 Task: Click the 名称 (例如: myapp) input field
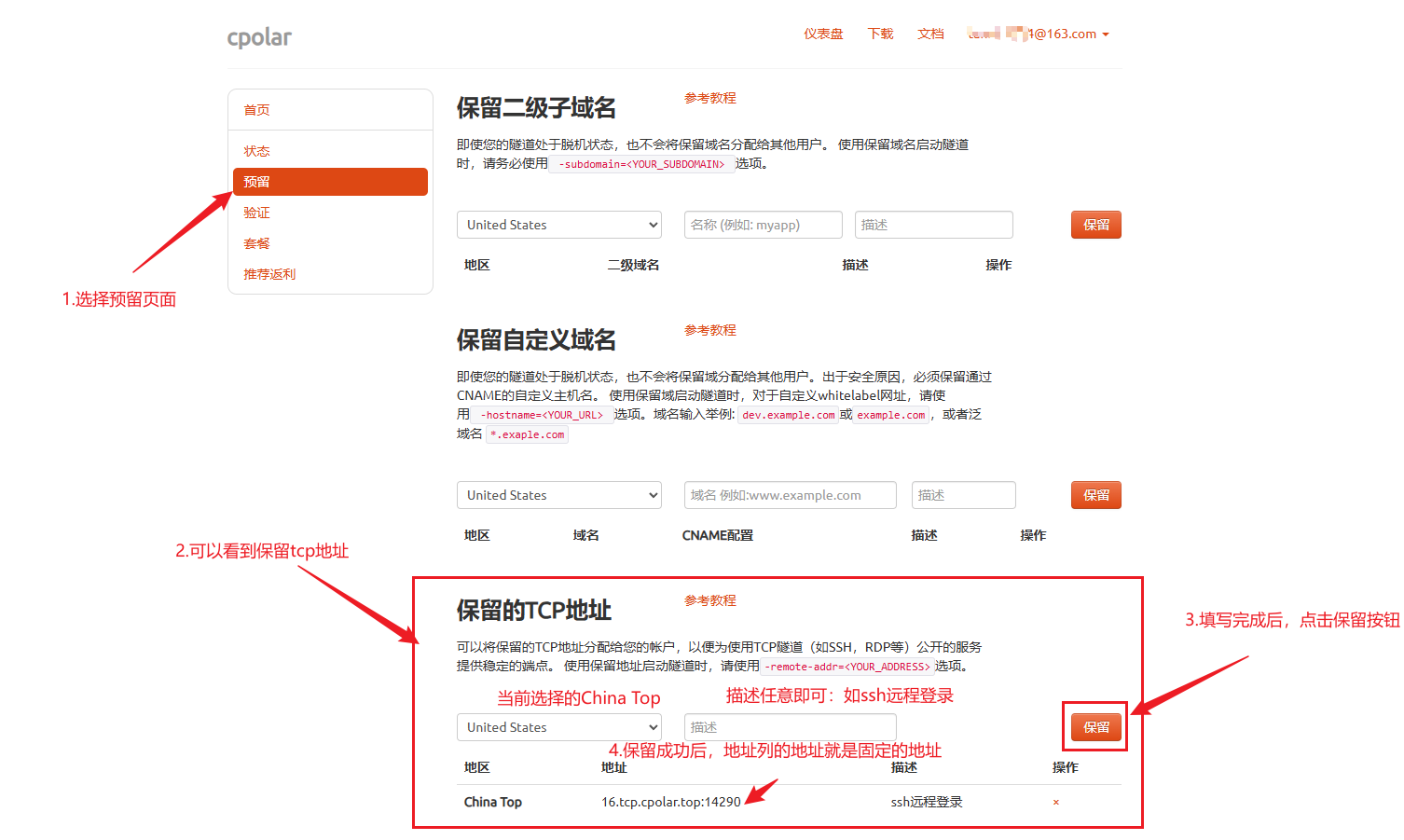point(763,224)
